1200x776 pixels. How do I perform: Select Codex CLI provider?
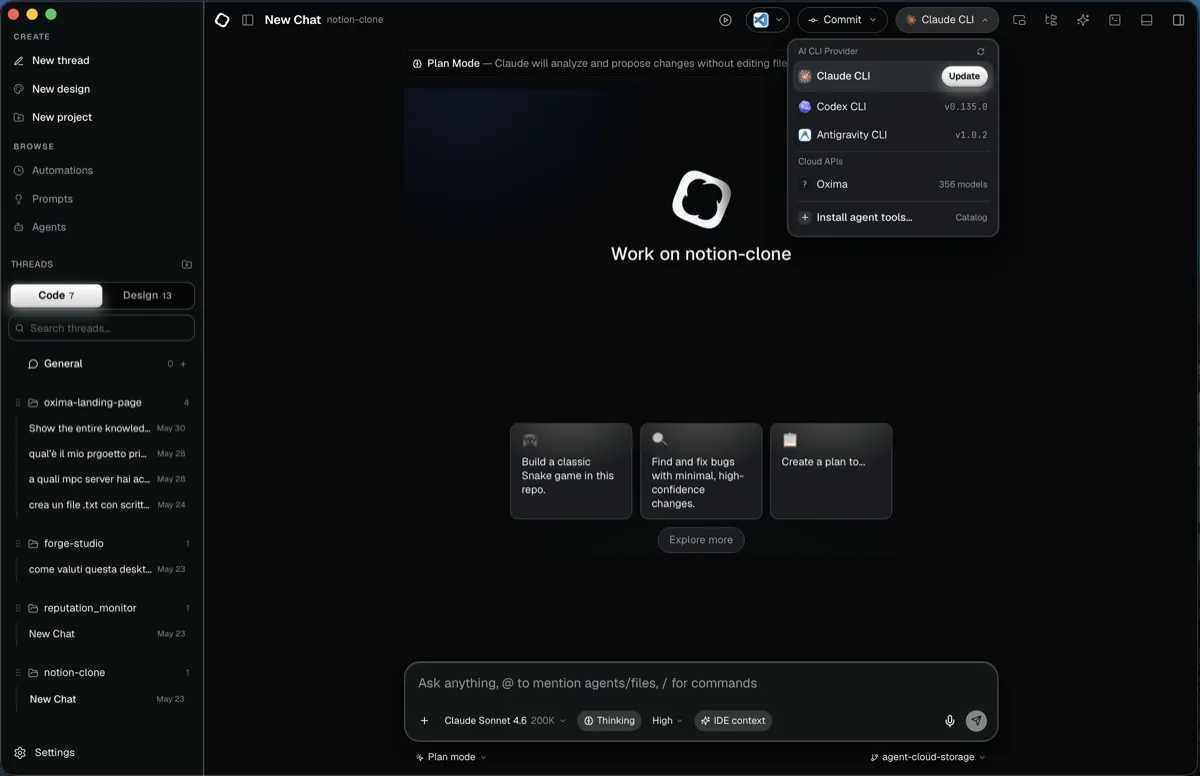click(x=893, y=106)
